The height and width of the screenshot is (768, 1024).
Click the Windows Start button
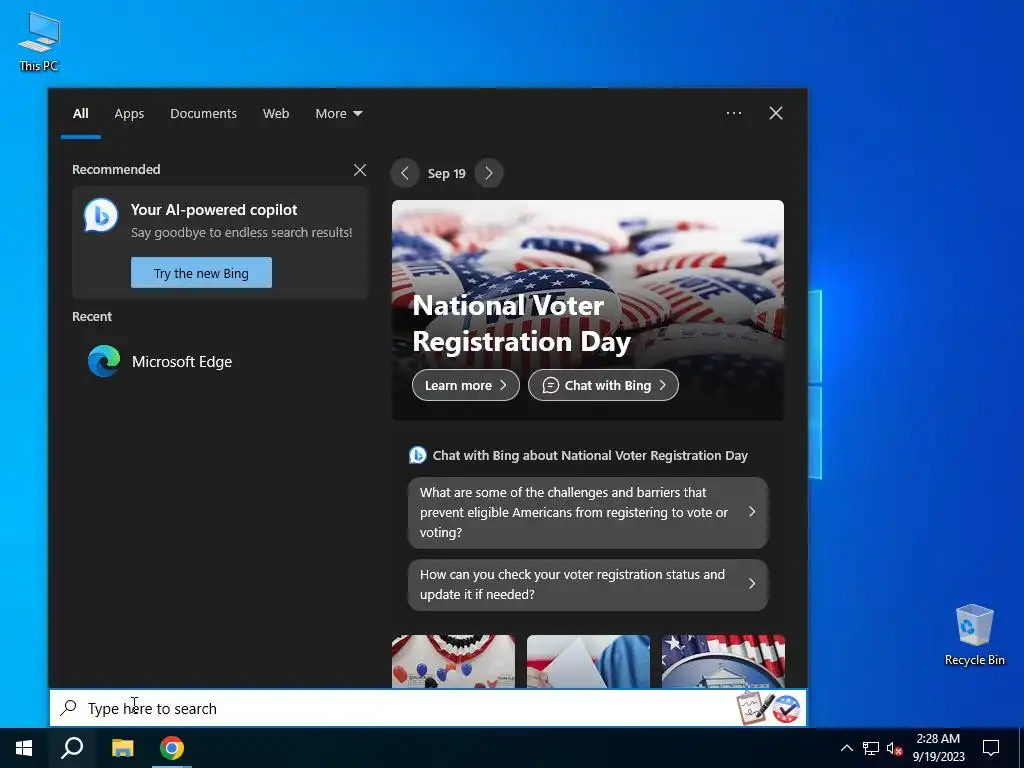point(24,748)
